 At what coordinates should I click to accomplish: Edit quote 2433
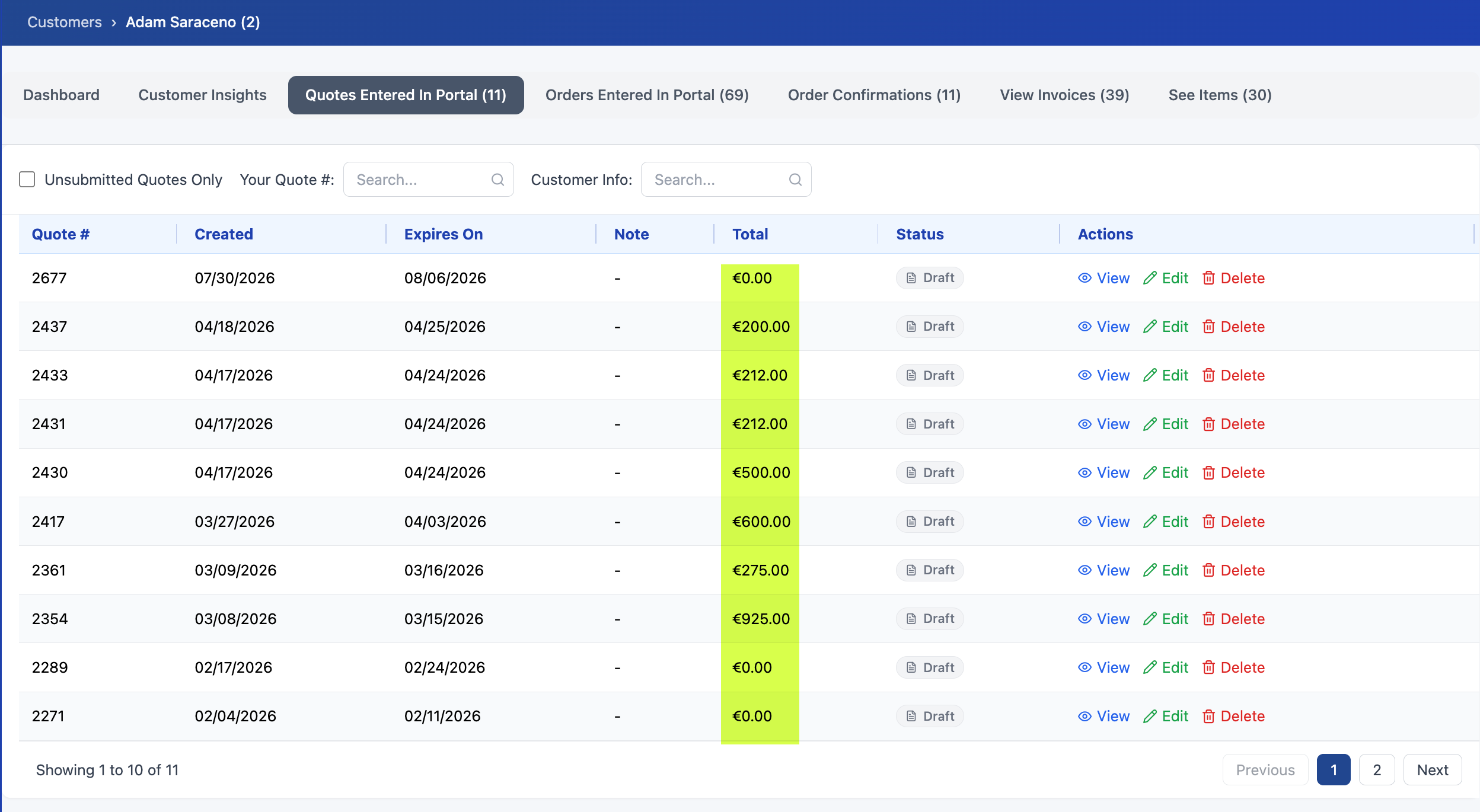coord(1166,375)
